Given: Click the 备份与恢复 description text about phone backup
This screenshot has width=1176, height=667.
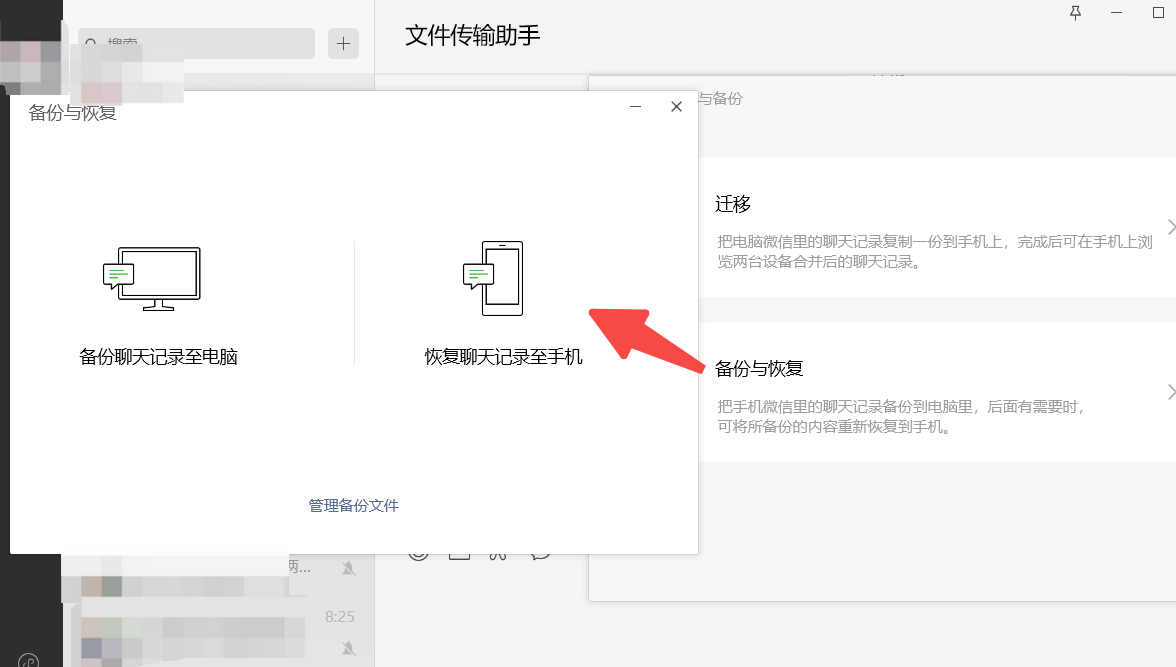Looking at the screenshot, I should pyautogui.click(x=901, y=416).
